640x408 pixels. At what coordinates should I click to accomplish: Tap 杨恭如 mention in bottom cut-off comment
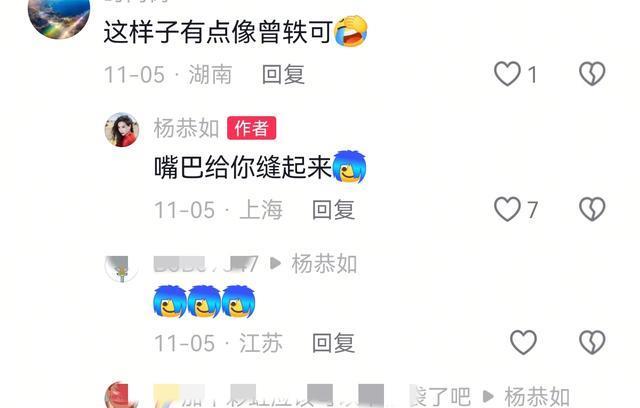click(537, 396)
